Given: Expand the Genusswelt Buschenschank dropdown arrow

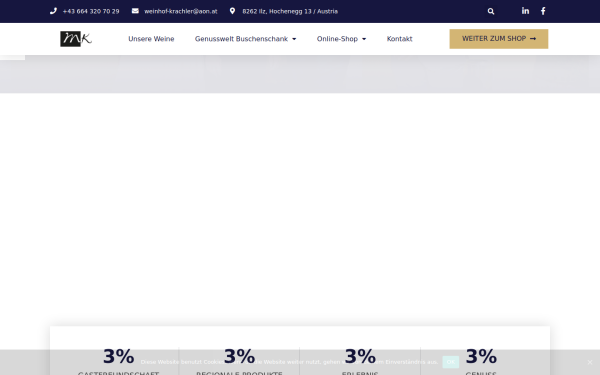Looking at the screenshot, I should click(294, 39).
